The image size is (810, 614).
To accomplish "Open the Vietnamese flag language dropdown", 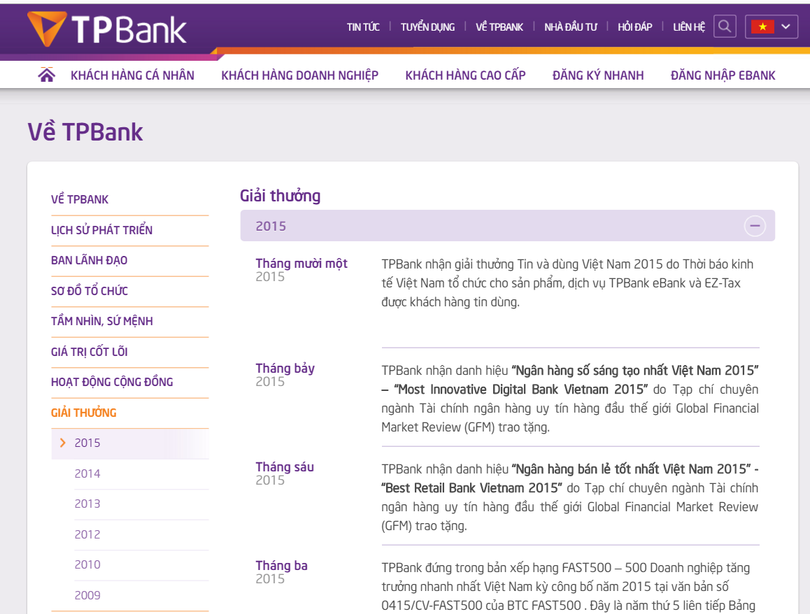I will tap(771, 27).
